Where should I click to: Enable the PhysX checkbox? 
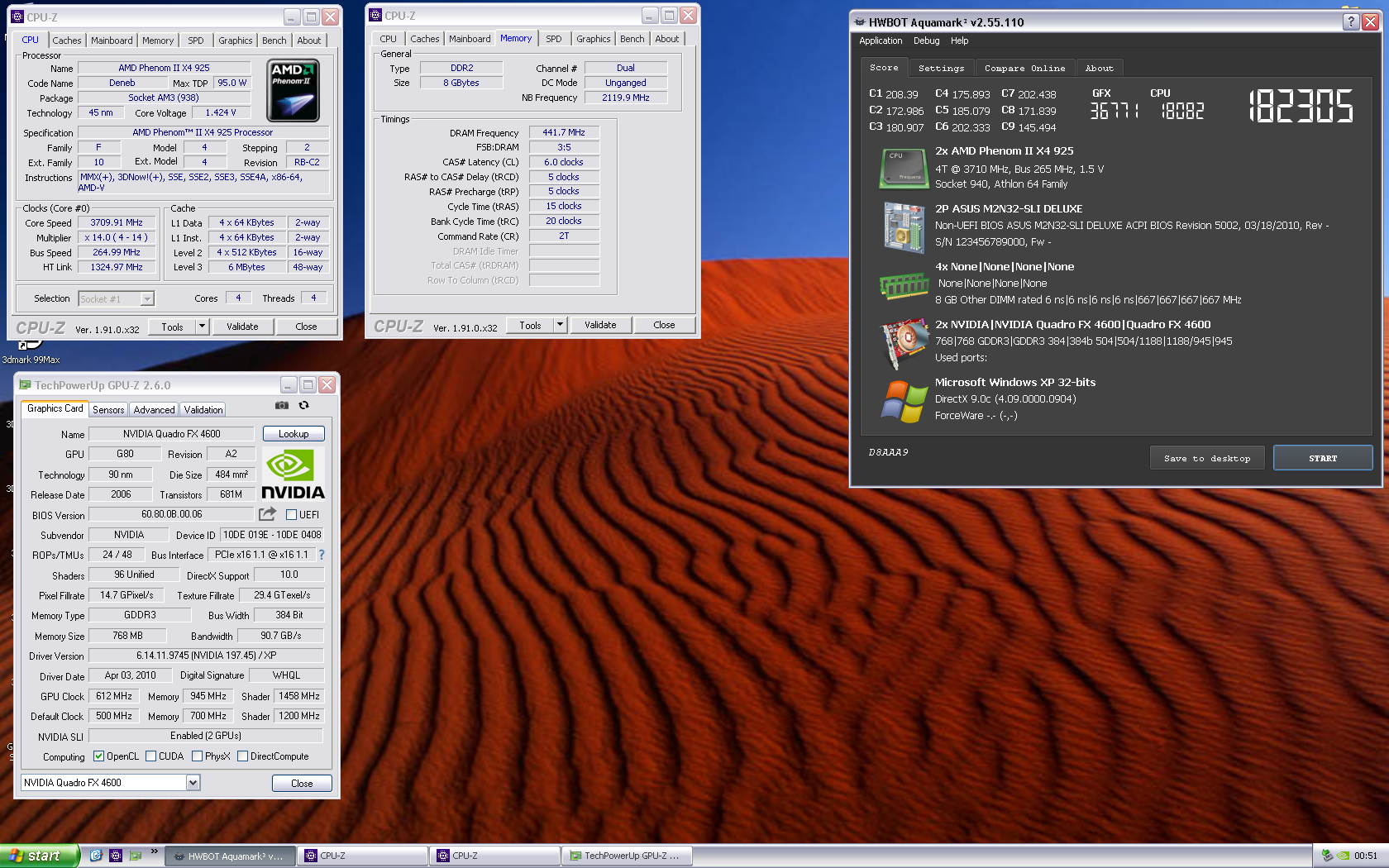[x=197, y=756]
